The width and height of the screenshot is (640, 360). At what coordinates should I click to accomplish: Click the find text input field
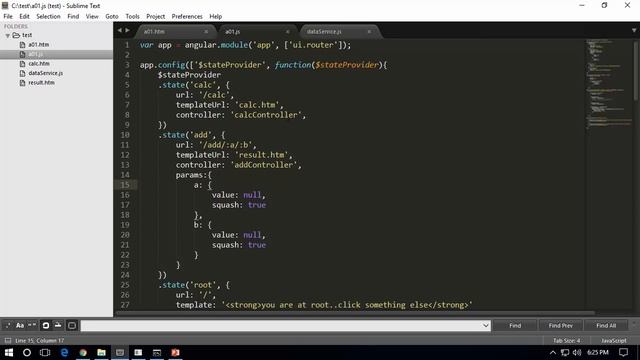click(x=281, y=325)
